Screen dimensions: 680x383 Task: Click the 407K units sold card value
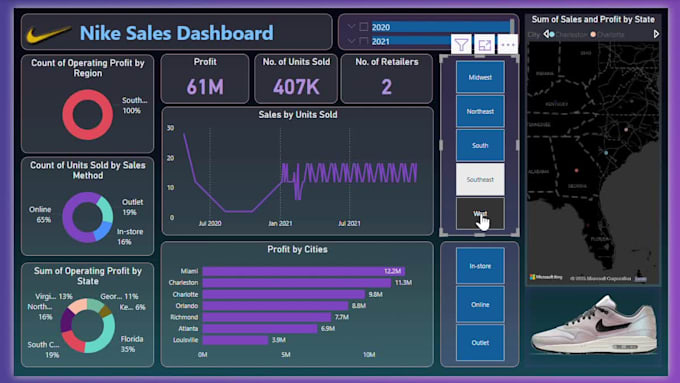pyautogui.click(x=297, y=87)
